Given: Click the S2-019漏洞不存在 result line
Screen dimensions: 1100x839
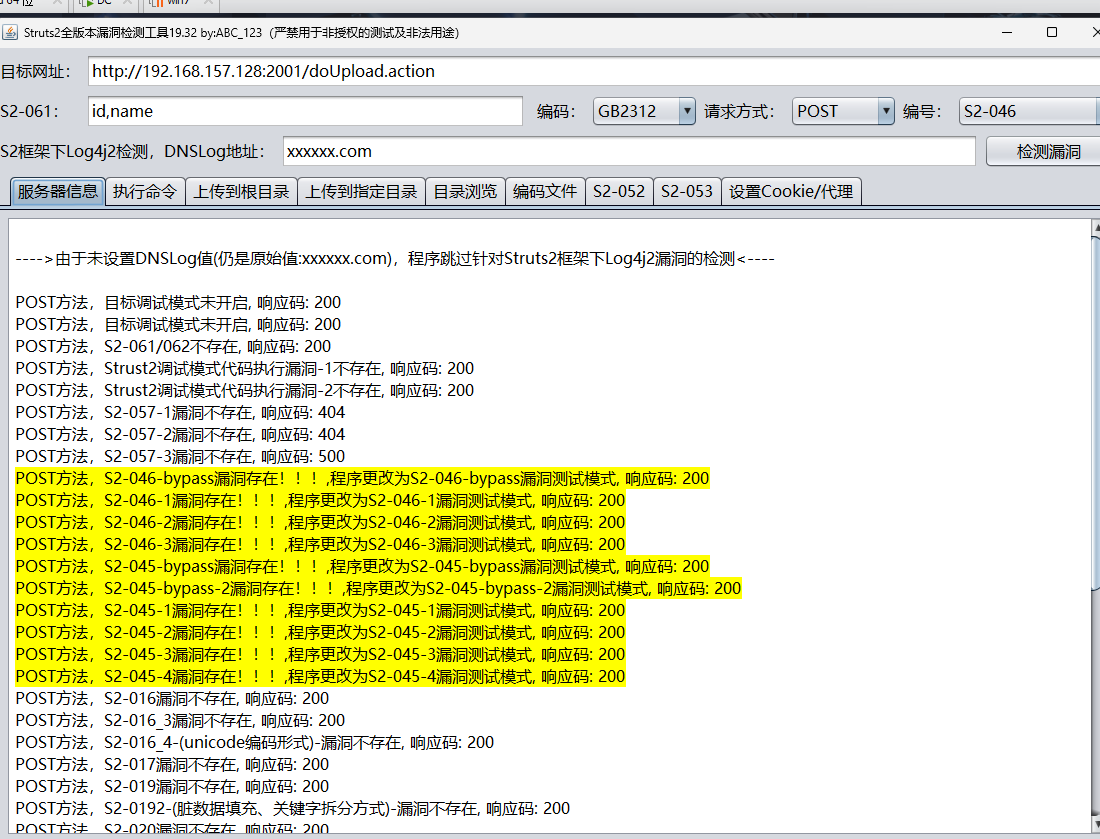Looking at the screenshot, I should [173, 786].
